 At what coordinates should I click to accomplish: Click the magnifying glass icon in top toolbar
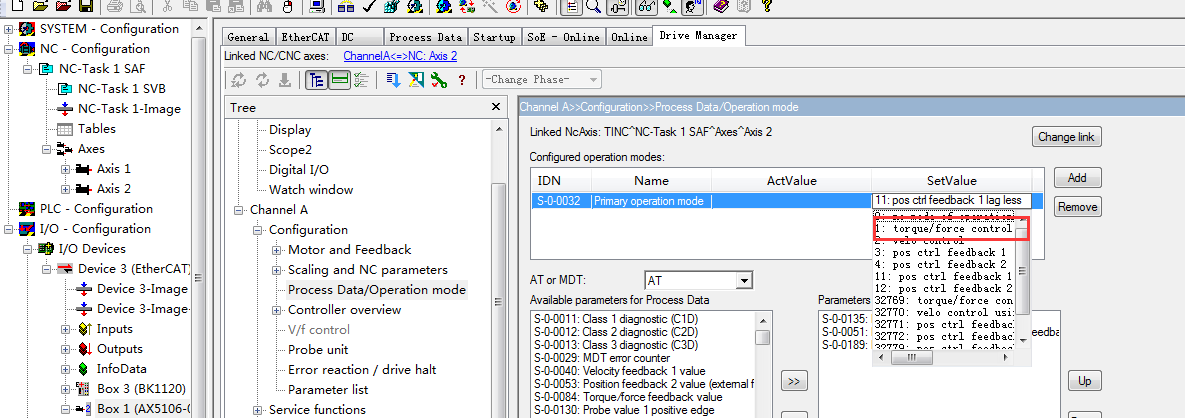pos(594,7)
